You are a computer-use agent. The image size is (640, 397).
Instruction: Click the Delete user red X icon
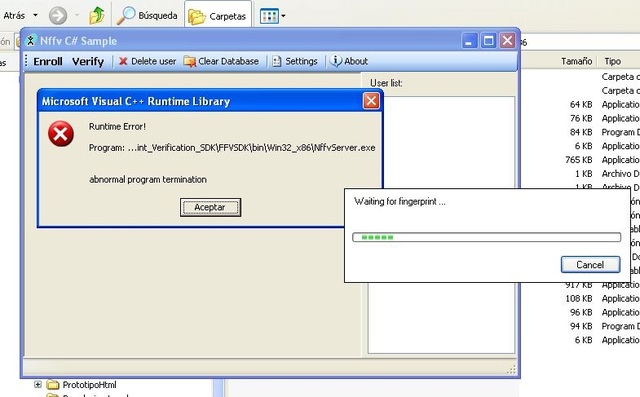123,61
